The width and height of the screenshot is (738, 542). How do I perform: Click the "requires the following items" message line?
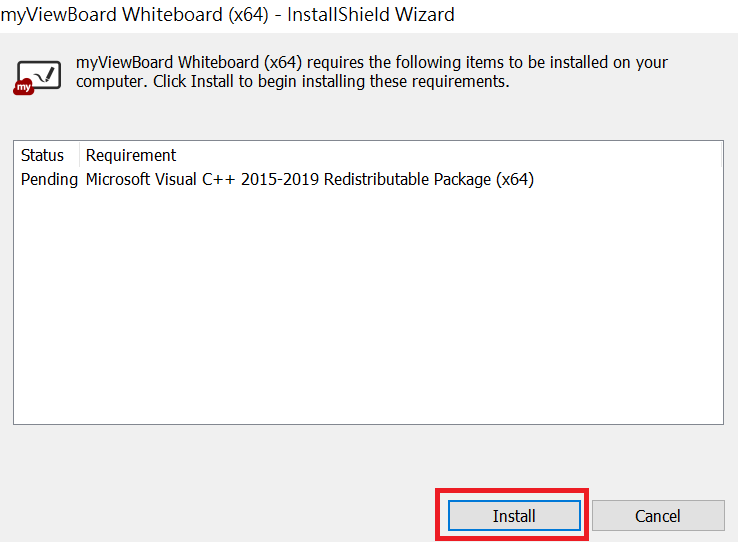click(x=372, y=63)
